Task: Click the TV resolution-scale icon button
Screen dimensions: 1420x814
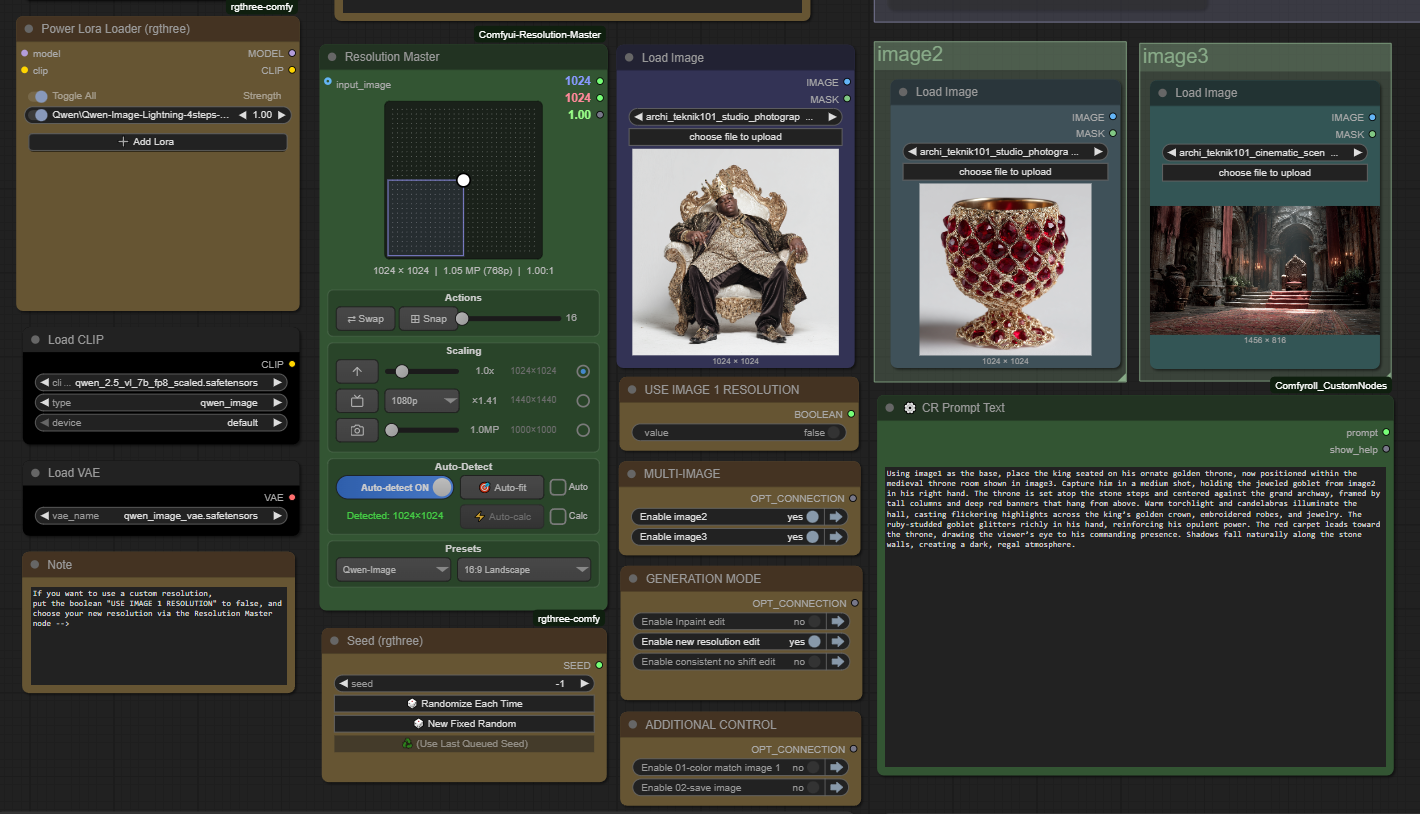Action: [356, 401]
